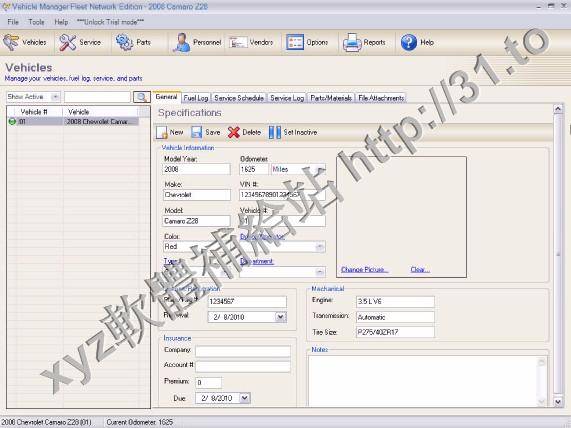Switch to the File Attachments tab
This screenshot has width=571, height=428.
(x=381, y=98)
